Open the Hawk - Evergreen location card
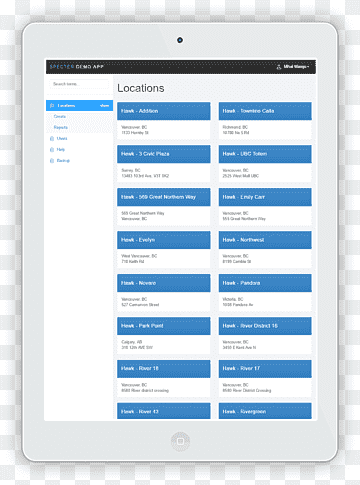The image size is (360, 485). tap(265, 411)
